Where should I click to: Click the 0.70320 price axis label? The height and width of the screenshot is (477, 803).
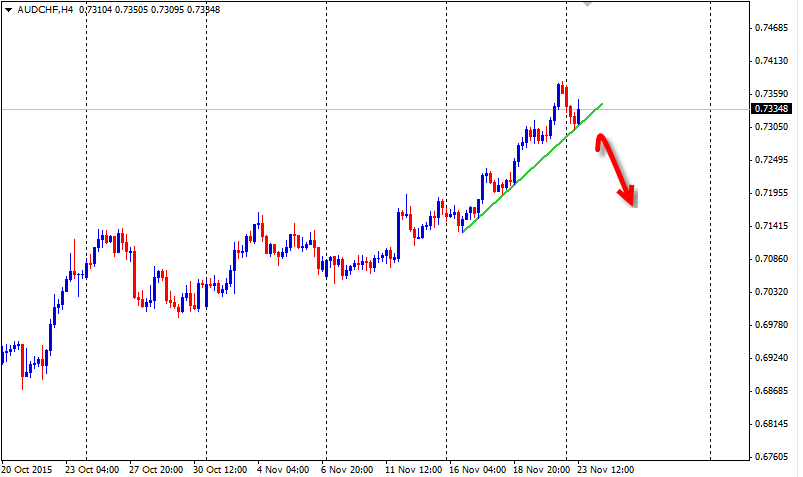pos(772,292)
